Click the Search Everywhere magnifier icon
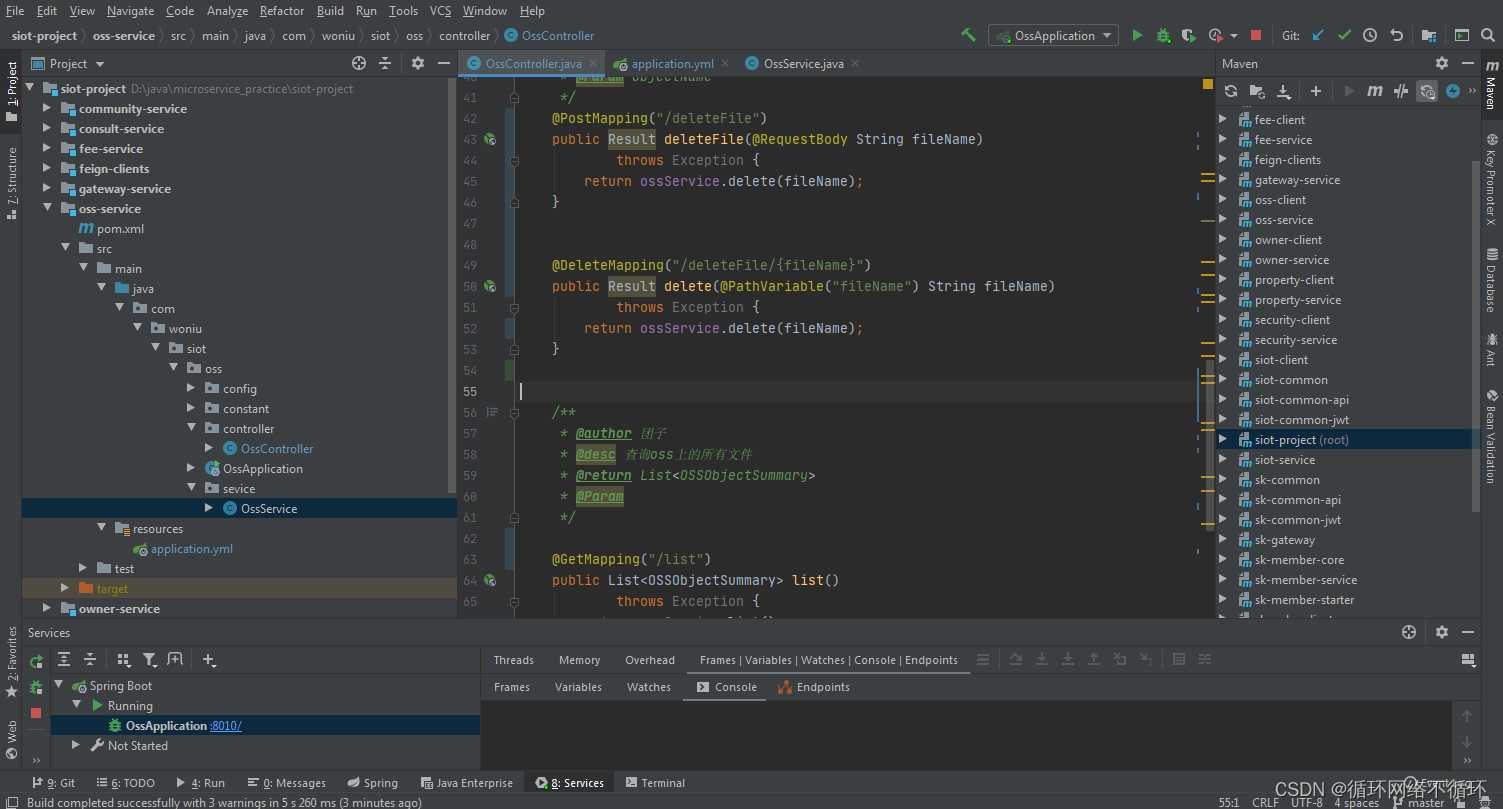 (1488, 35)
